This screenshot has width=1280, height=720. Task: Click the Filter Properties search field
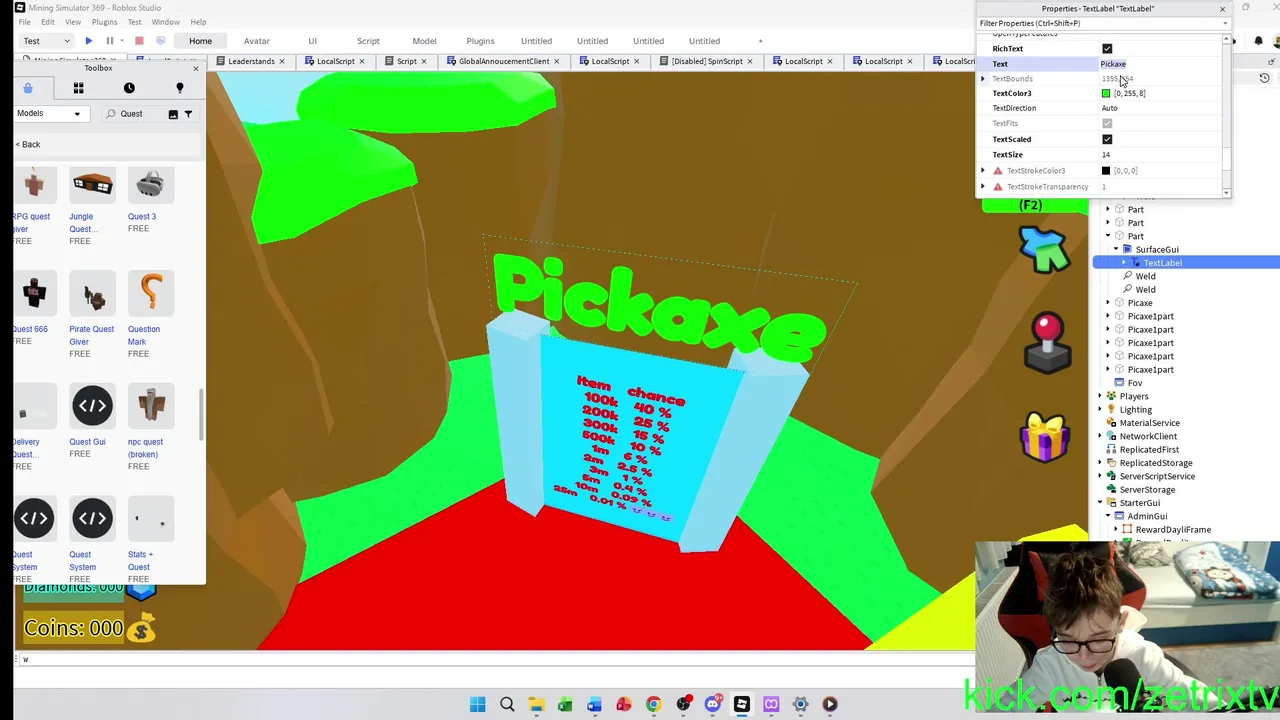(x=1098, y=23)
